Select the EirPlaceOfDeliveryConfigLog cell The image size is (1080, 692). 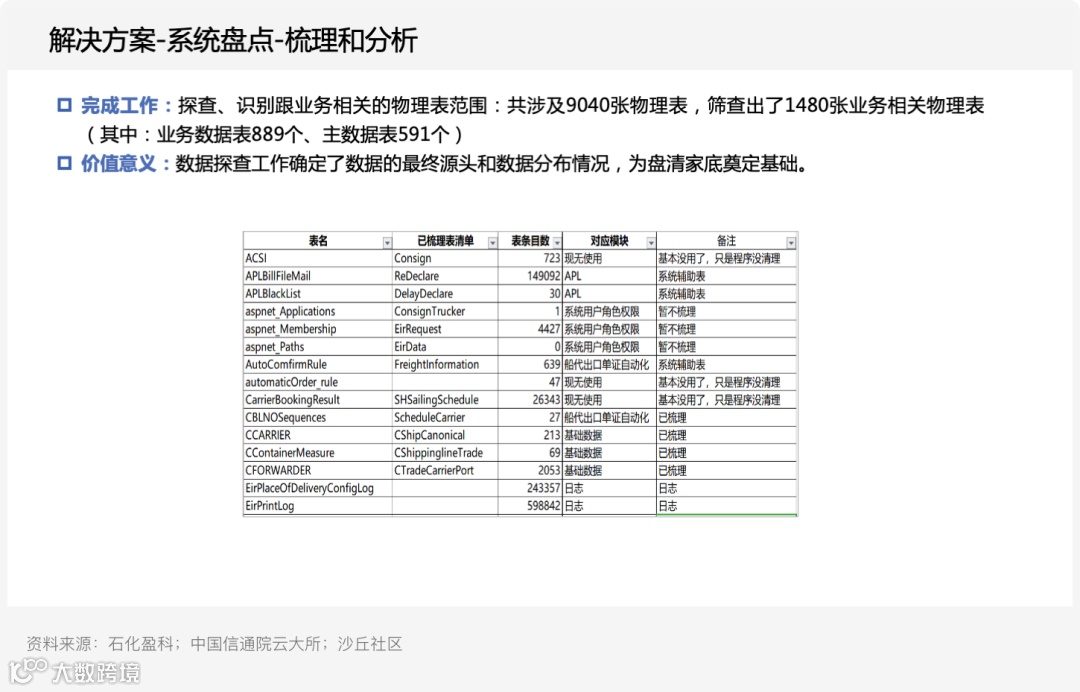coord(318,488)
